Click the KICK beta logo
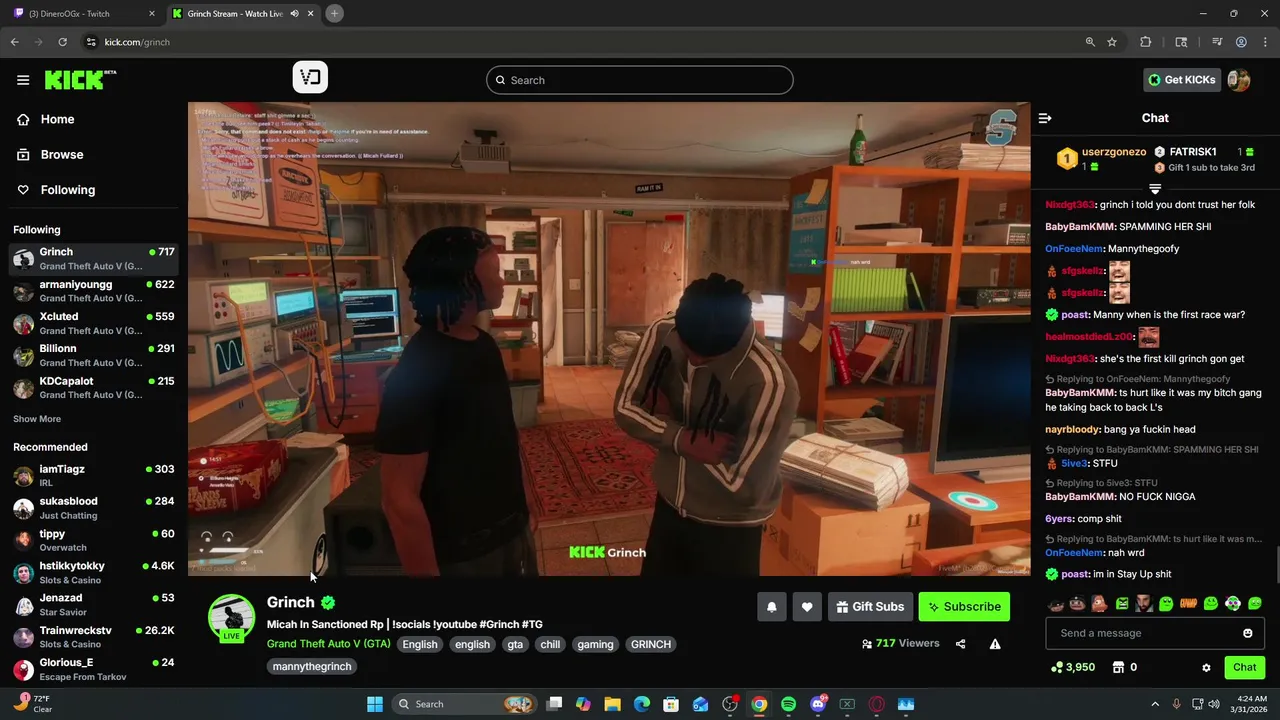The width and height of the screenshot is (1280, 720). point(80,80)
